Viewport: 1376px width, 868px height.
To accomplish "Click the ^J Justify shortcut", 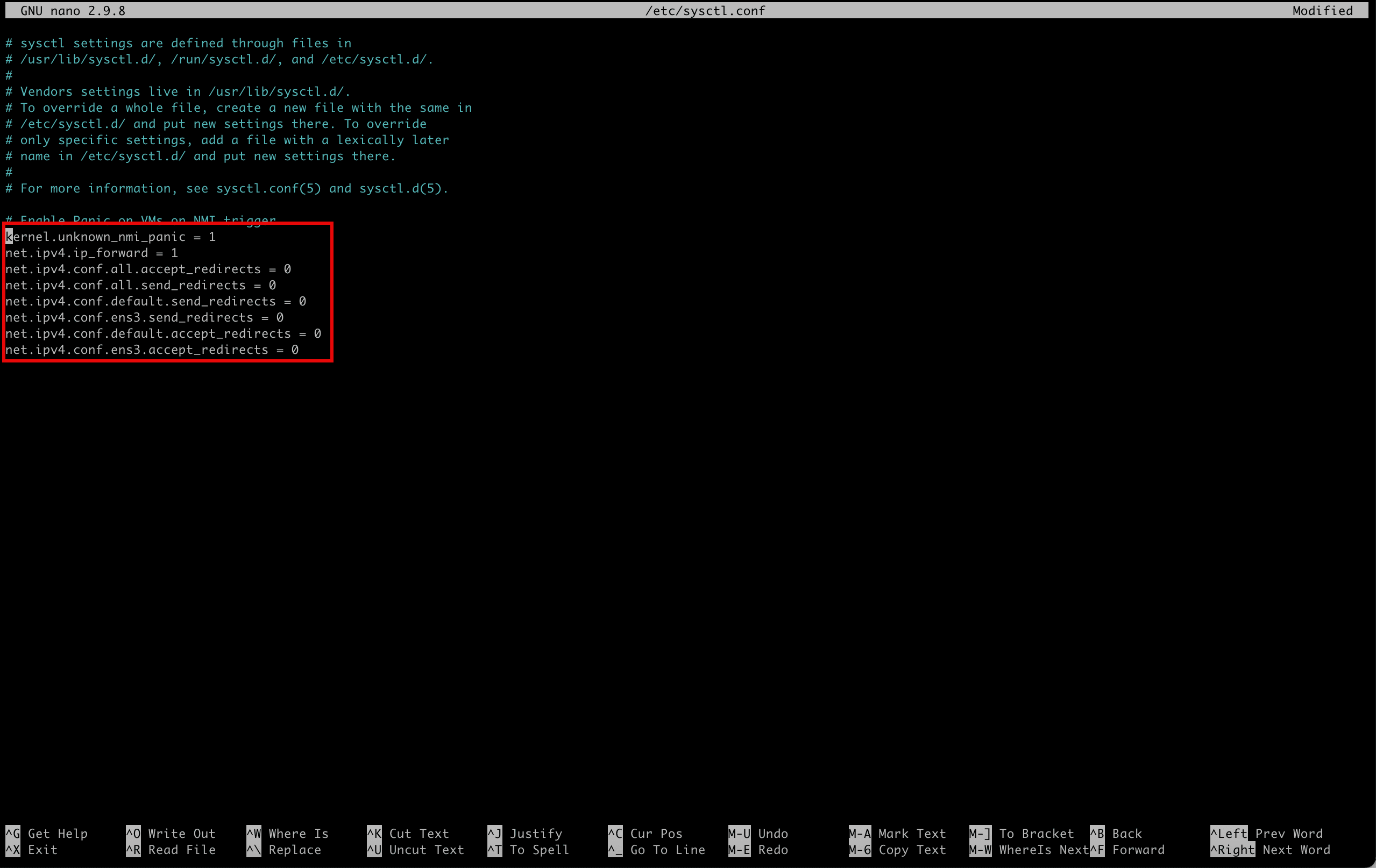I will [x=525, y=833].
